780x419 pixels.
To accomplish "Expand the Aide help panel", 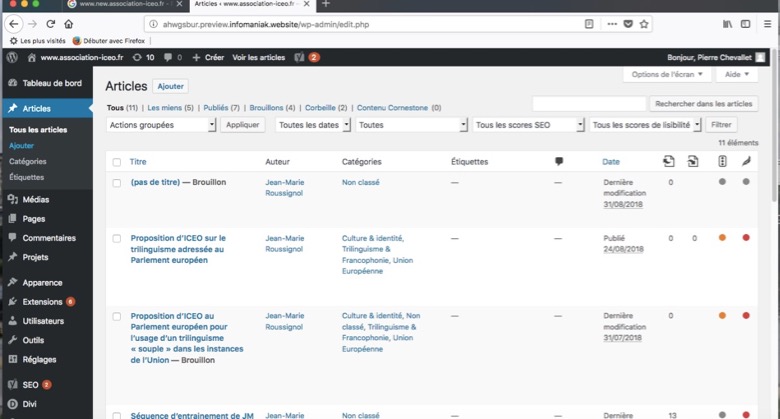I will (737, 75).
